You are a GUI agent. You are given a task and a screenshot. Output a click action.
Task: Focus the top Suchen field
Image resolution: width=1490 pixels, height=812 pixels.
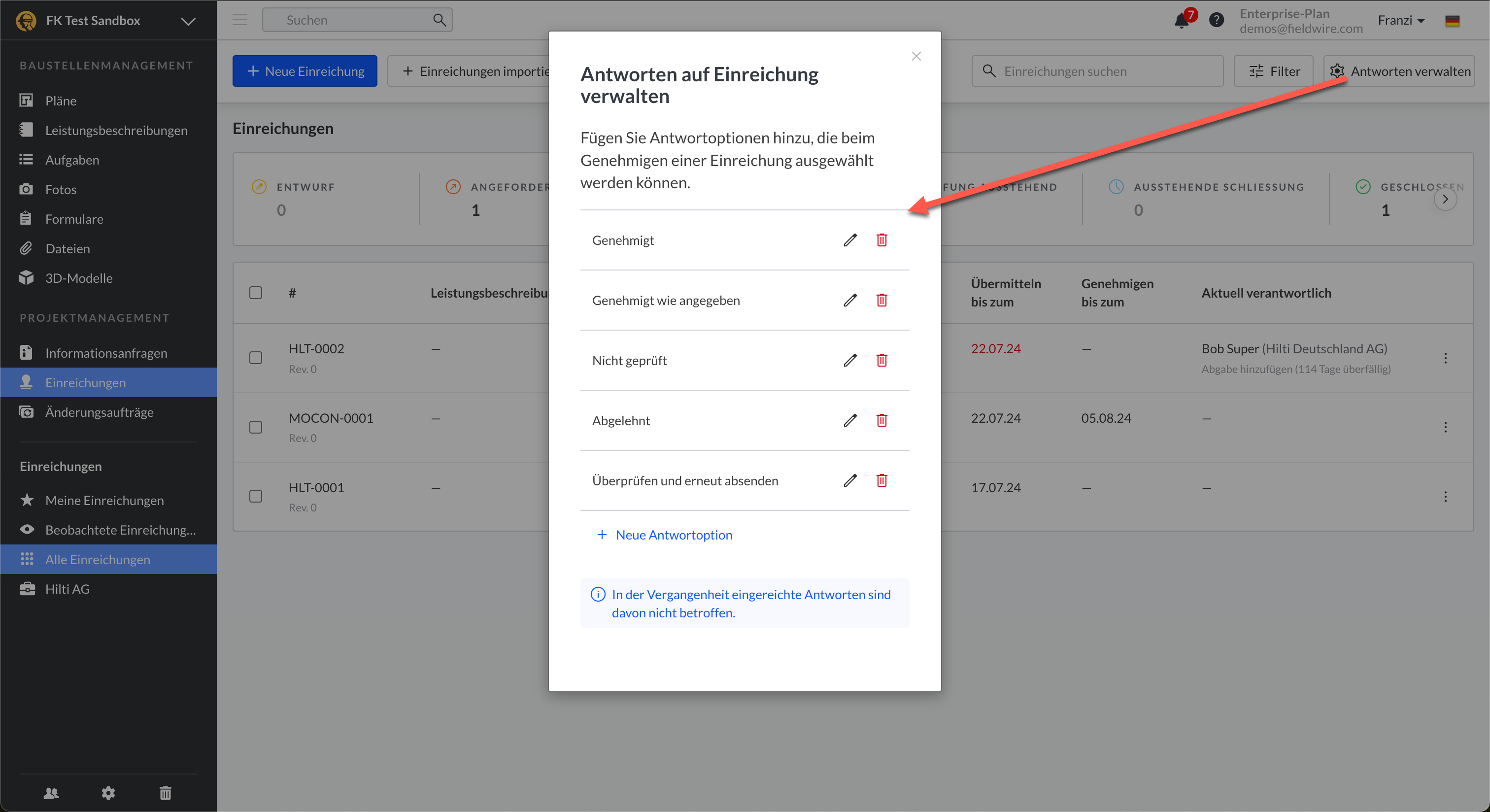(357, 20)
